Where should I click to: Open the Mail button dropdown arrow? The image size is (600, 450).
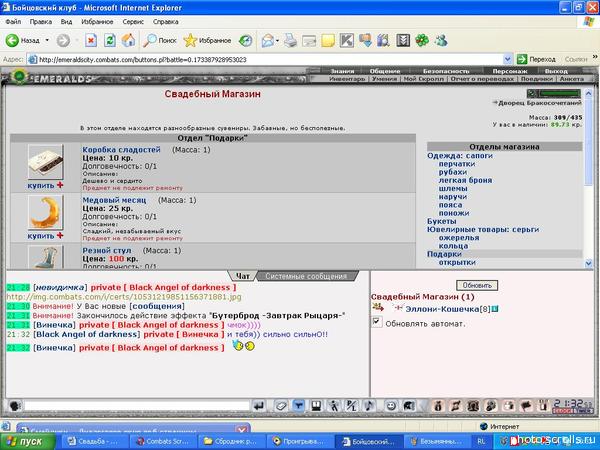pos(277,40)
